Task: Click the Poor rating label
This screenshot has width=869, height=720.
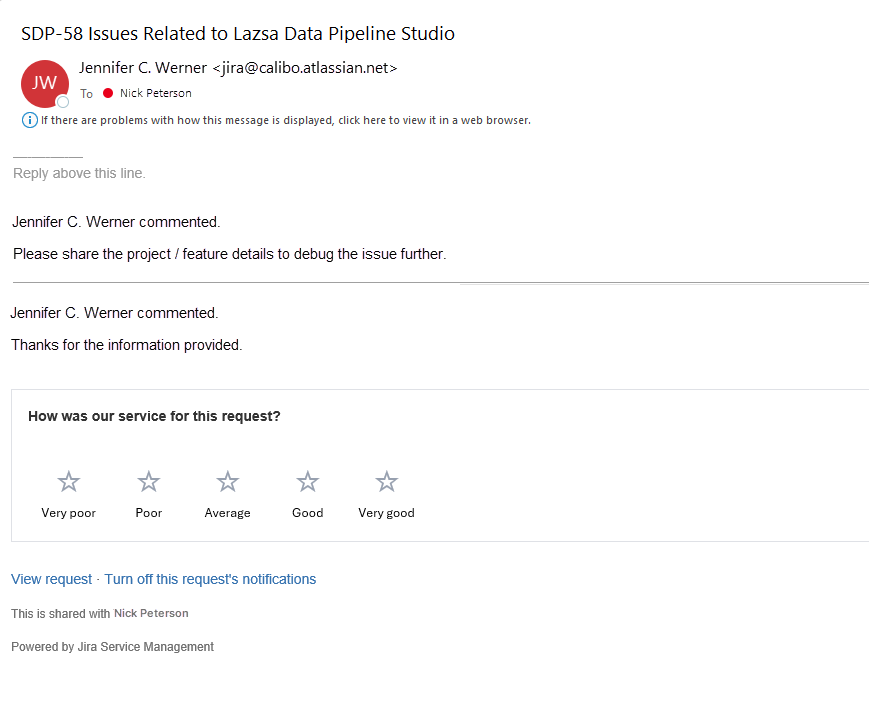Action: point(149,513)
